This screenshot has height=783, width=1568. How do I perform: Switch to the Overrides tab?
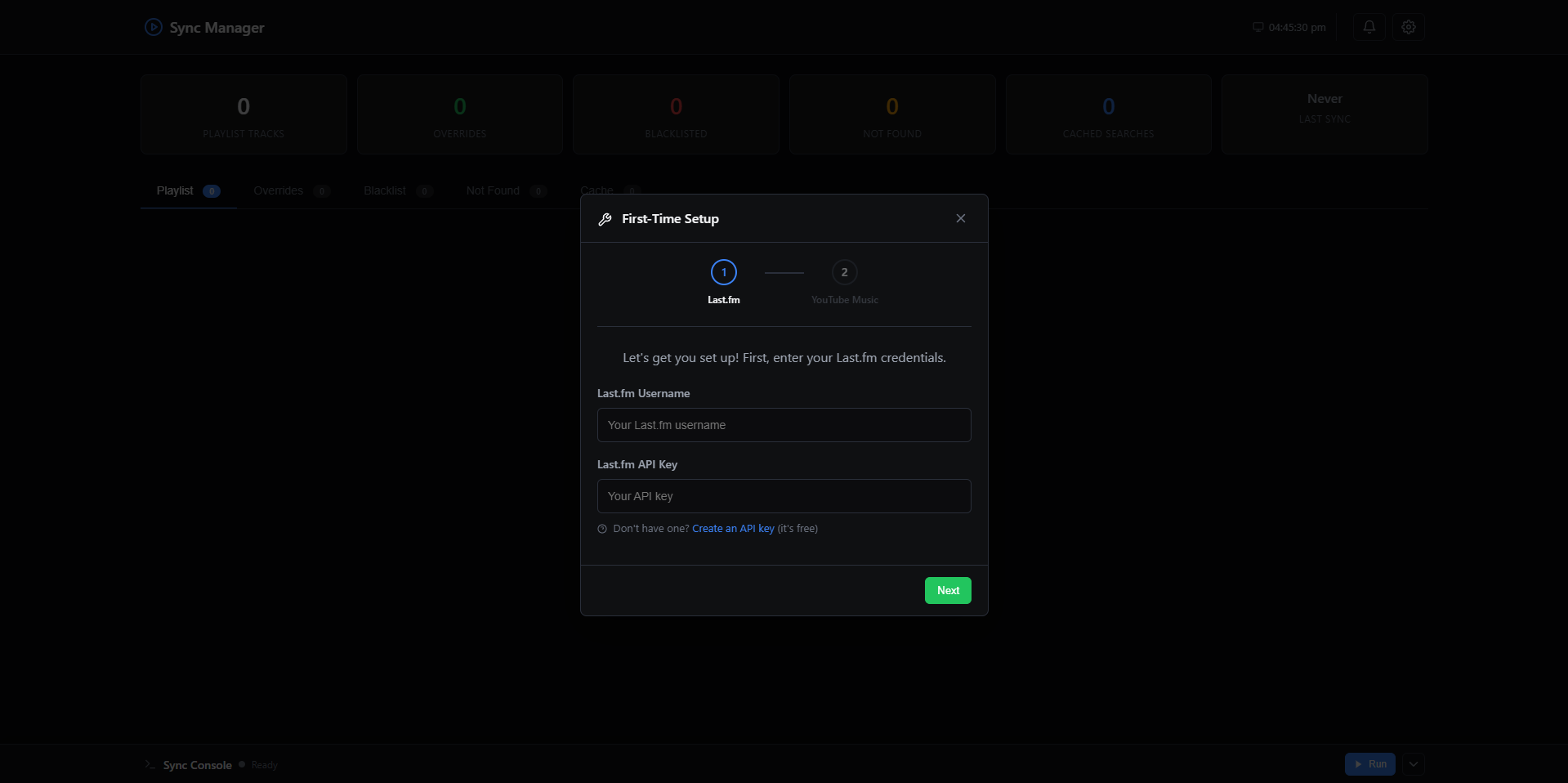click(279, 190)
